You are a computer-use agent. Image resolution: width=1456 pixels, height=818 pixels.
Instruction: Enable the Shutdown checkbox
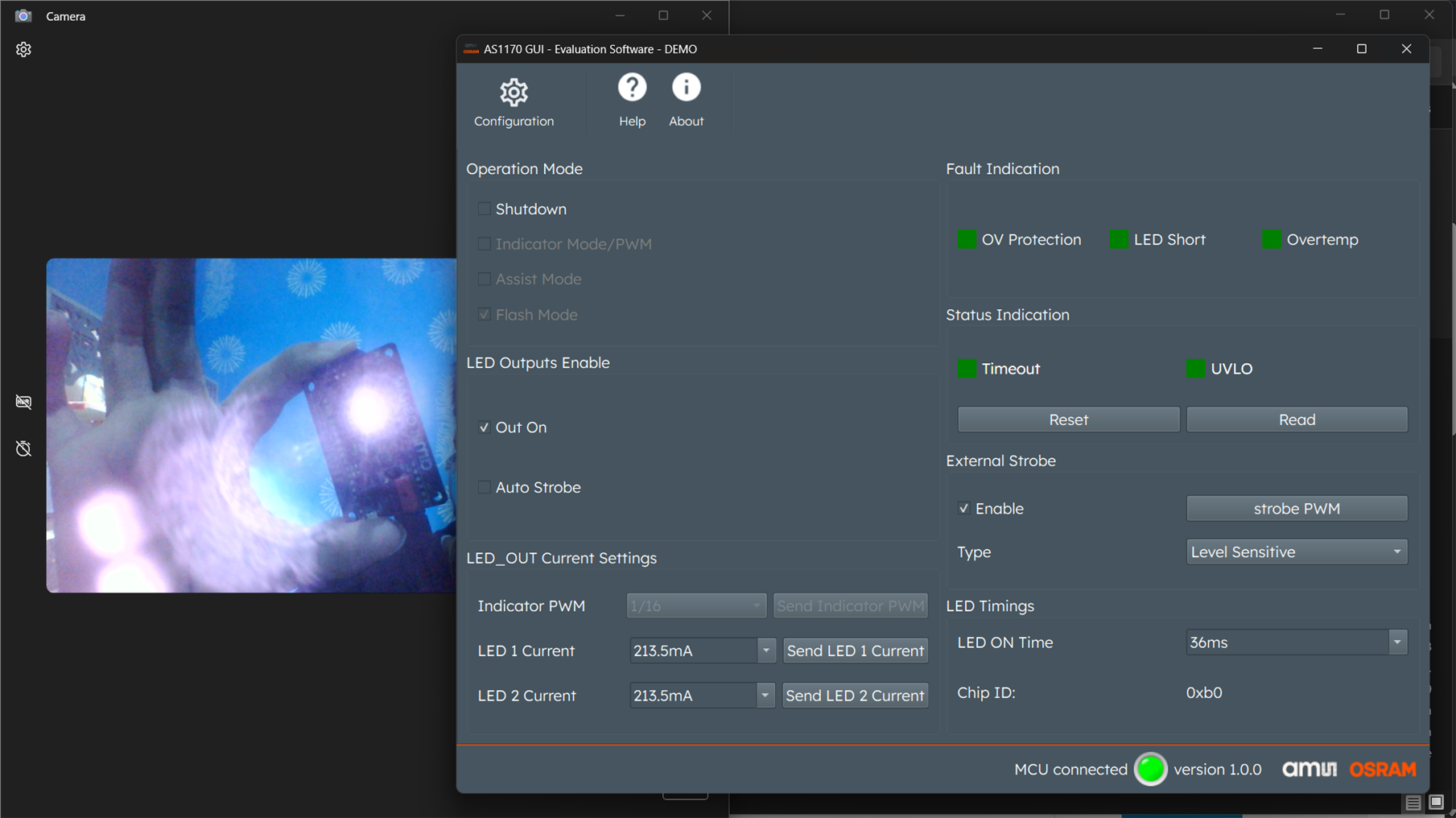tap(484, 209)
